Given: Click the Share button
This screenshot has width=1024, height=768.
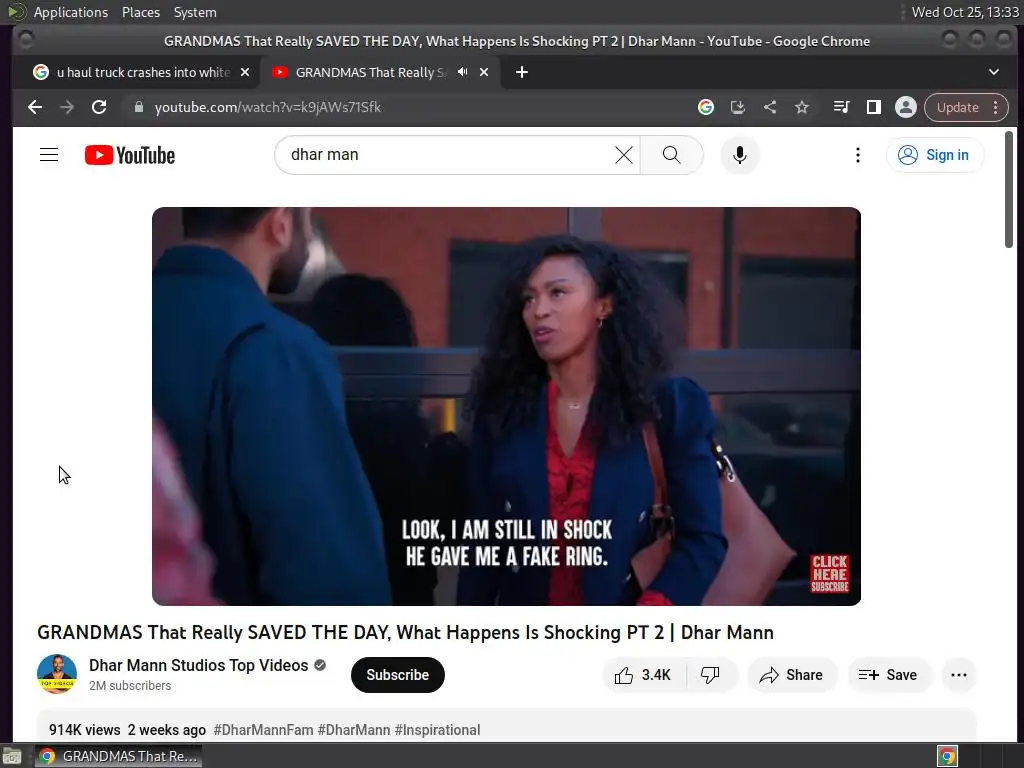Looking at the screenshot, I should [792, 675].
